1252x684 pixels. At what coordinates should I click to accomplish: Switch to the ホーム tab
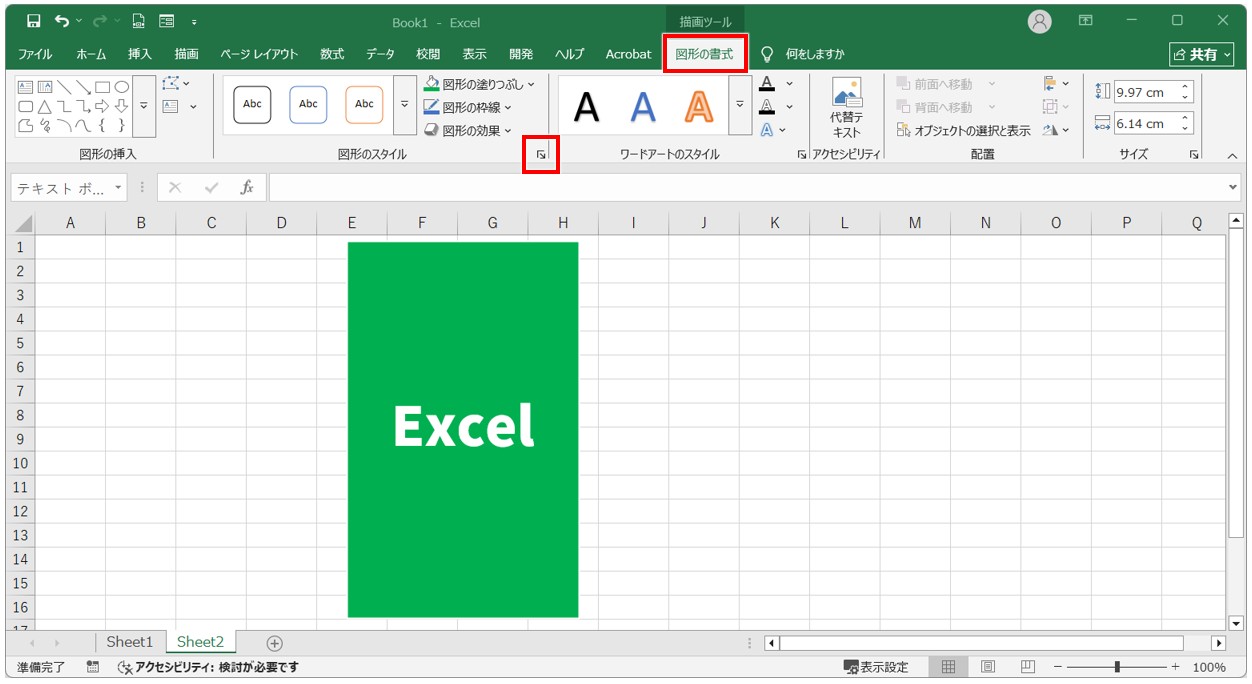pyautogui.click(x=91, y=54)
